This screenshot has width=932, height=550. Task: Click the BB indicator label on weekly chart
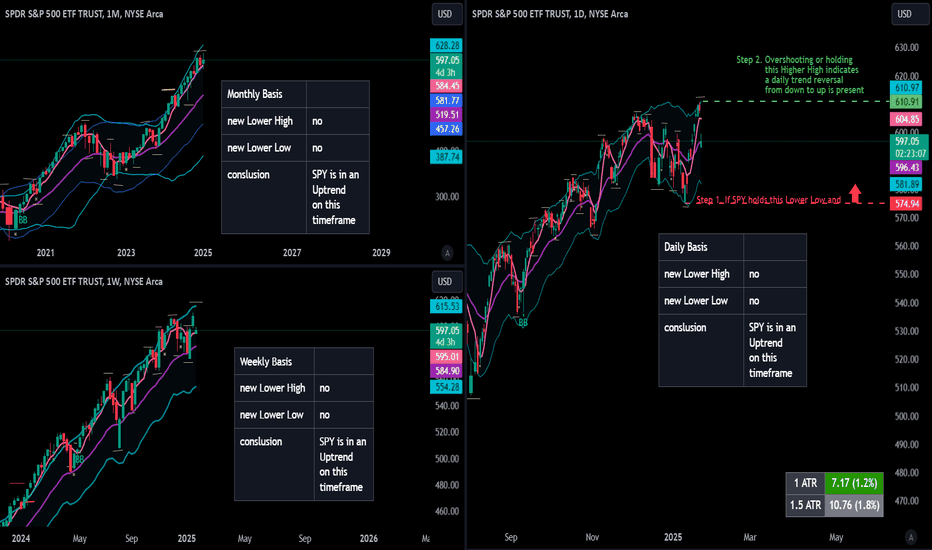coord(78,459)
